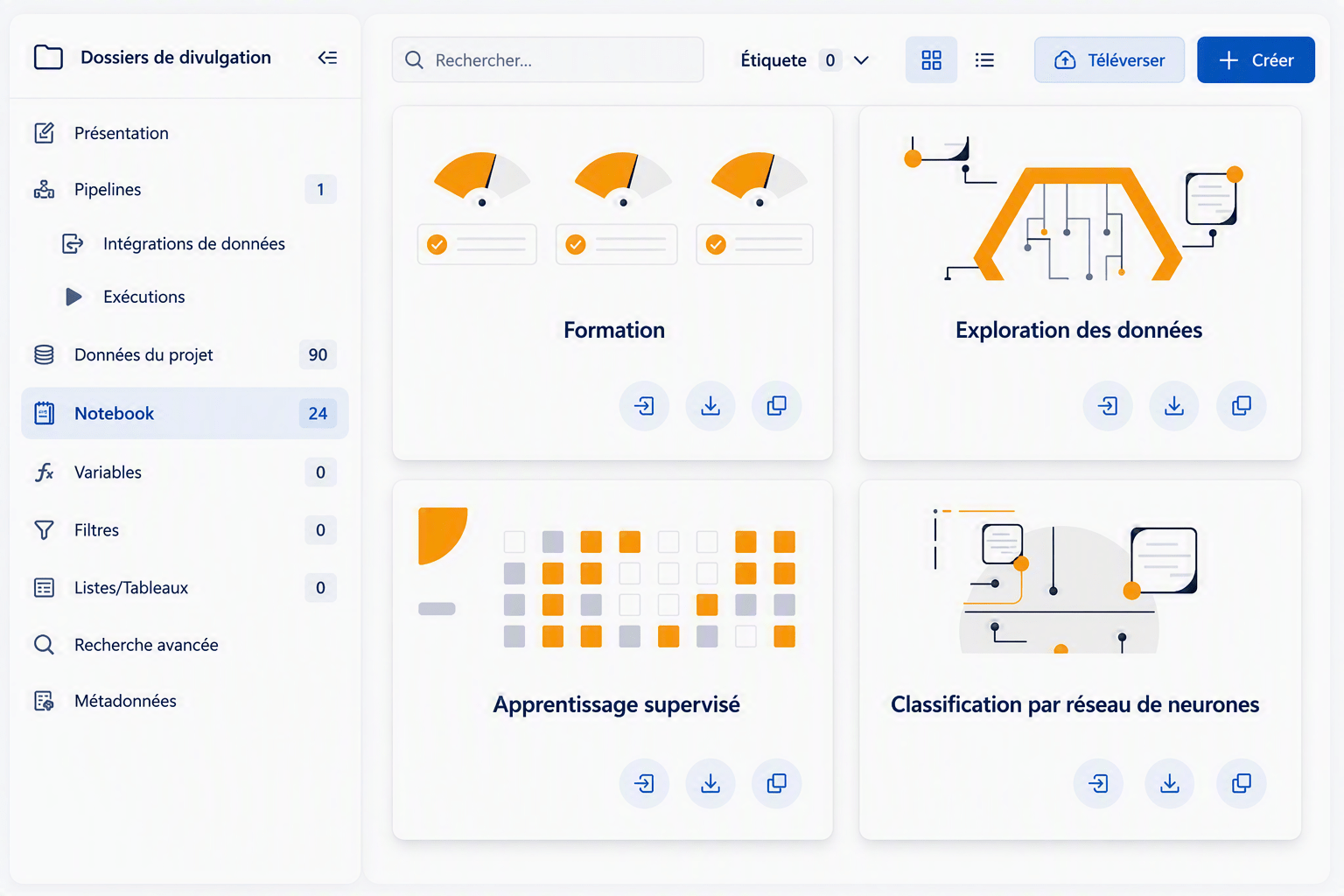Click the Créer button
This screenshot has height=896, width=1344.
1256,59
